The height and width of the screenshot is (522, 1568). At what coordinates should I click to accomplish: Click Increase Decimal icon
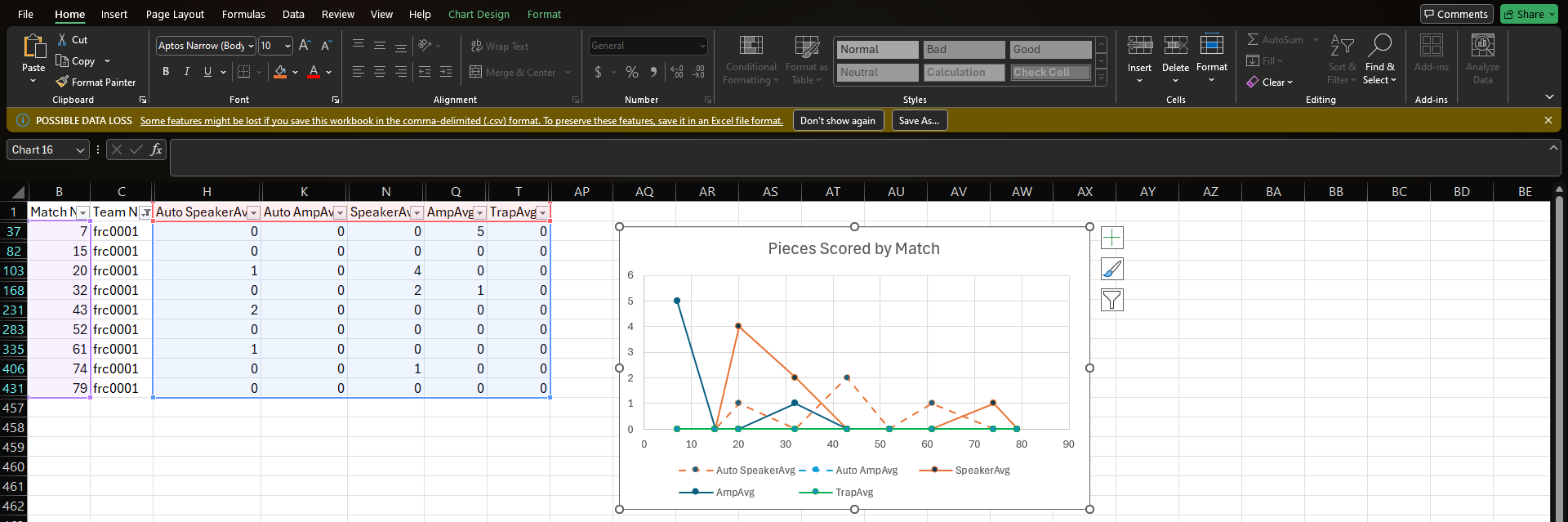click(677, 72)
